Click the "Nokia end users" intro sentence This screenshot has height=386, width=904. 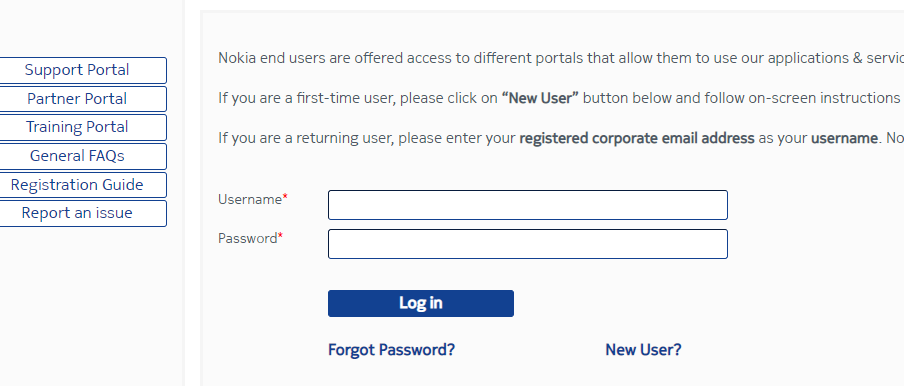tap(561, 58)
